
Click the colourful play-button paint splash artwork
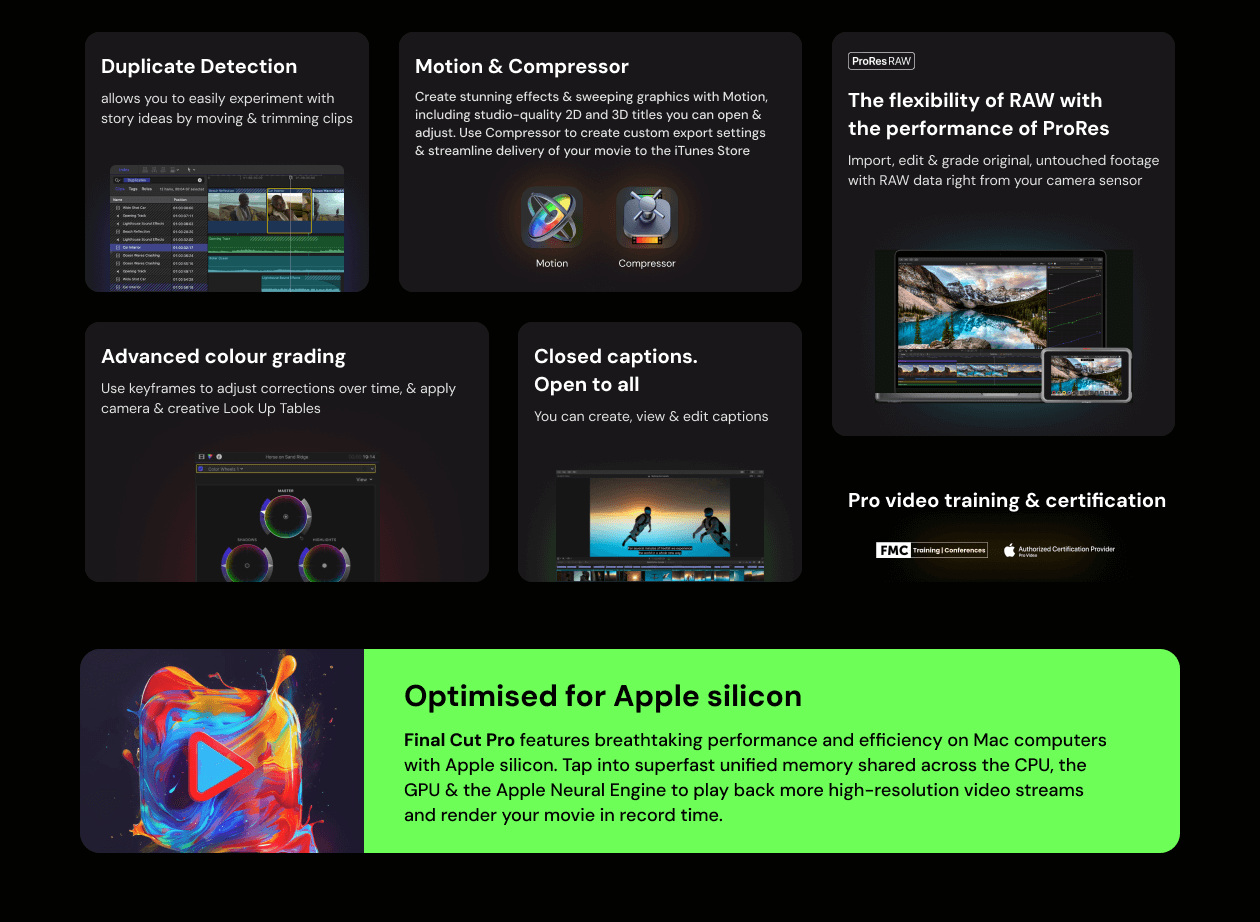(222, 751)
